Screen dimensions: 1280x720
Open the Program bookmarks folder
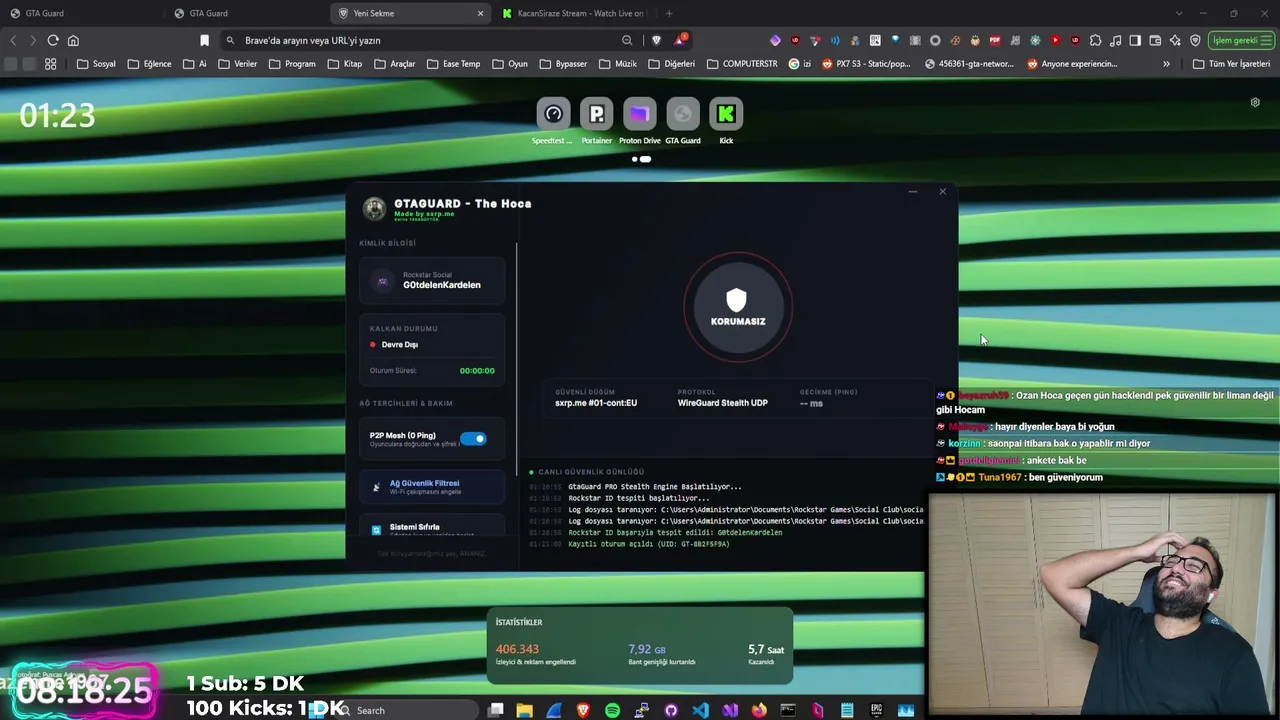point(292,64)
